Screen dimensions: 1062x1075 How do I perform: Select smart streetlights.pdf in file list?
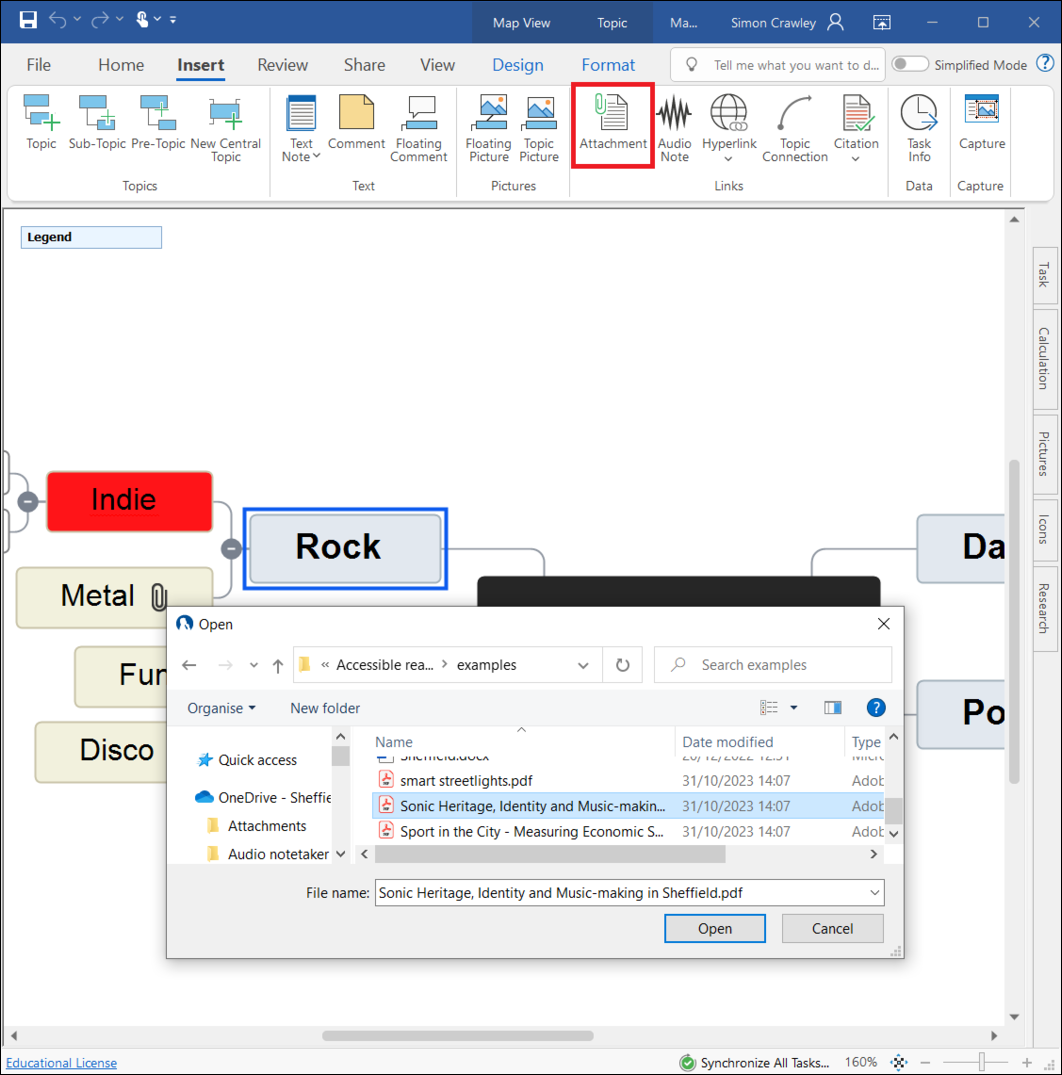pos(466,781)
